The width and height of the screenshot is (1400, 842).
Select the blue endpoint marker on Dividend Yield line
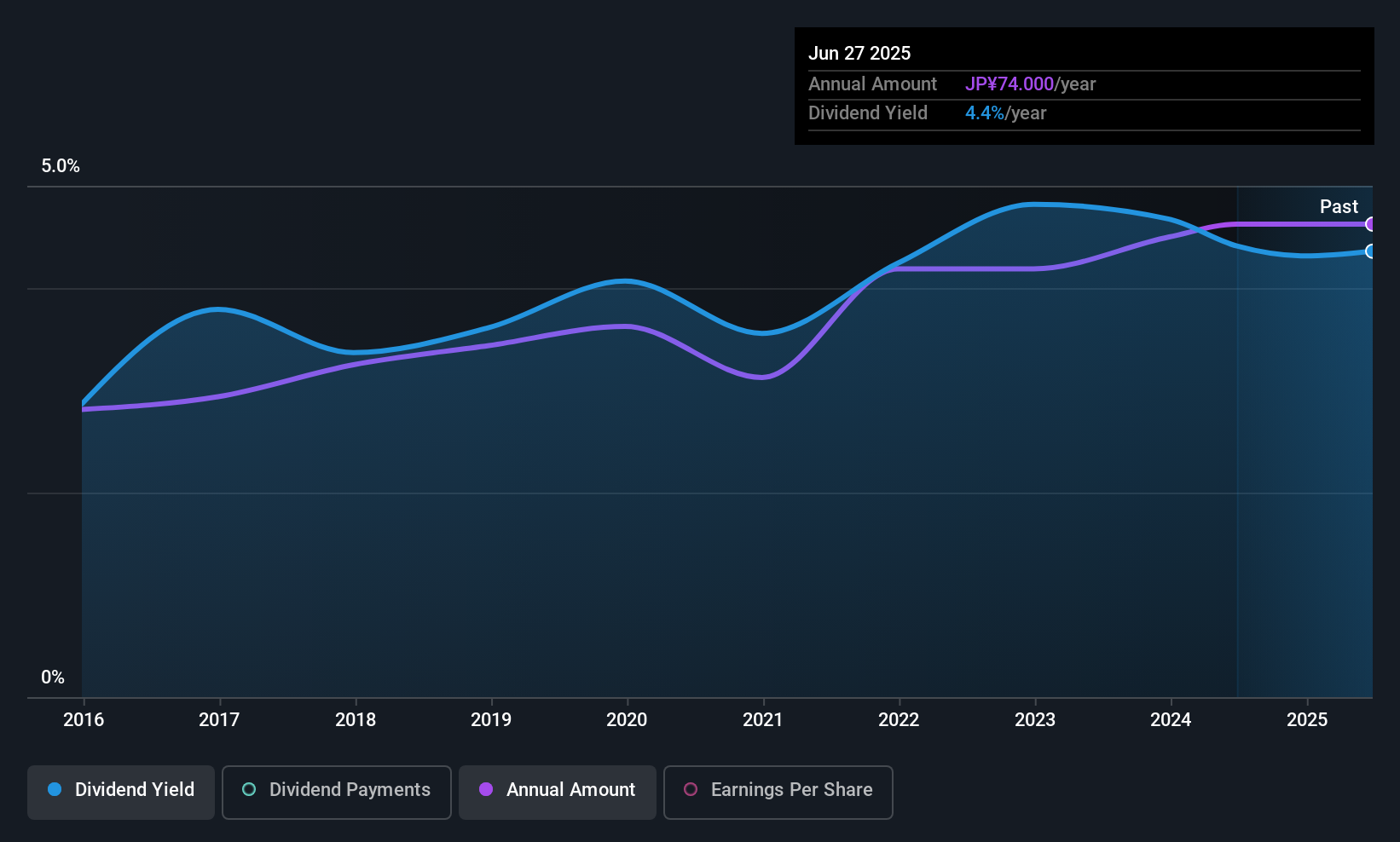(x=1370, y=251)
